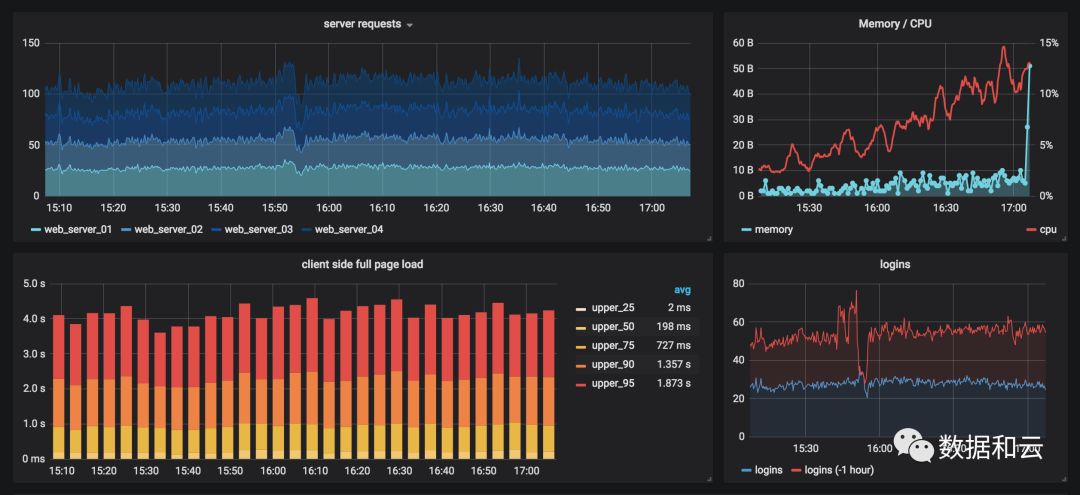This screenshot has width=1080, height=495.
Task: Open the Memory / CPU panel title menu
Action: (895, 24)
